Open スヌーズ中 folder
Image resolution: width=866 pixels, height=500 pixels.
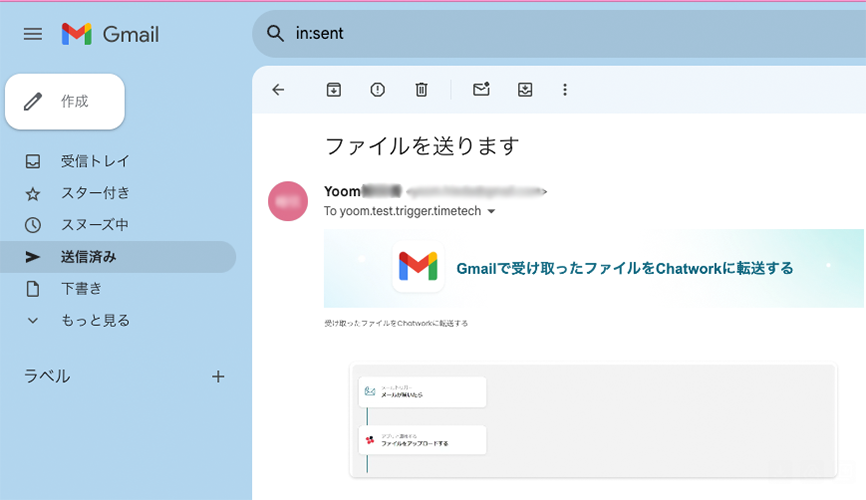coord(118,225)
